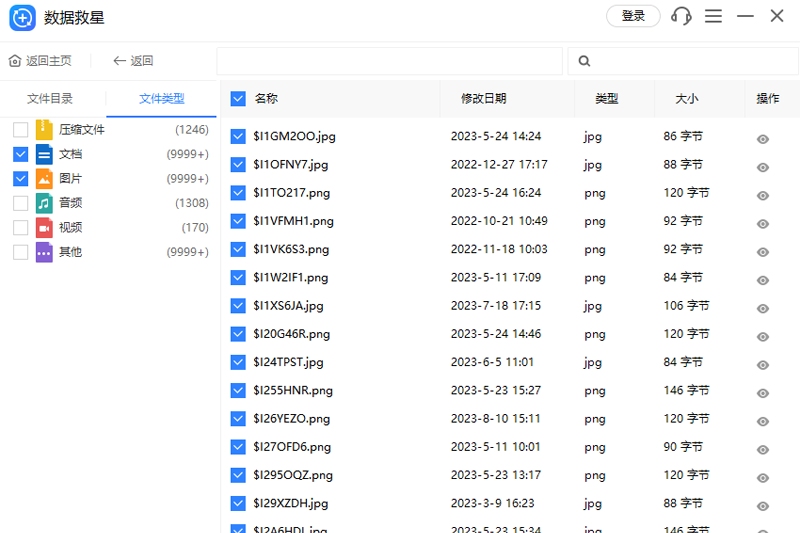800x533 pixels.
Task: Click the 压缩文件 archive type icon
Action: (x=44, y=130)
